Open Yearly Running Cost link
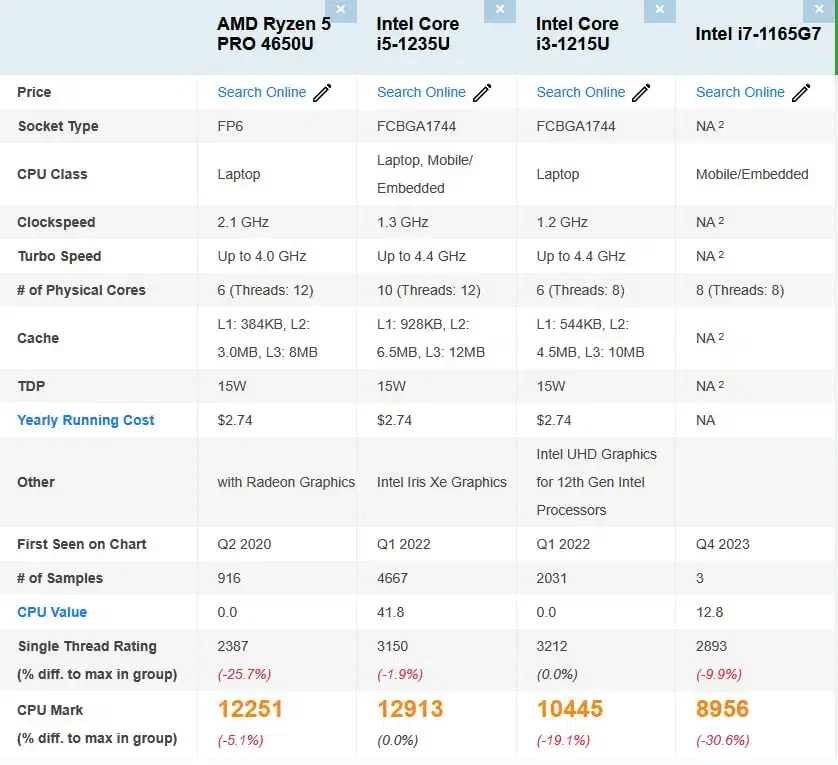Viewport: 838px width, 765px height. pyautogui.click(x=86, y=420)
